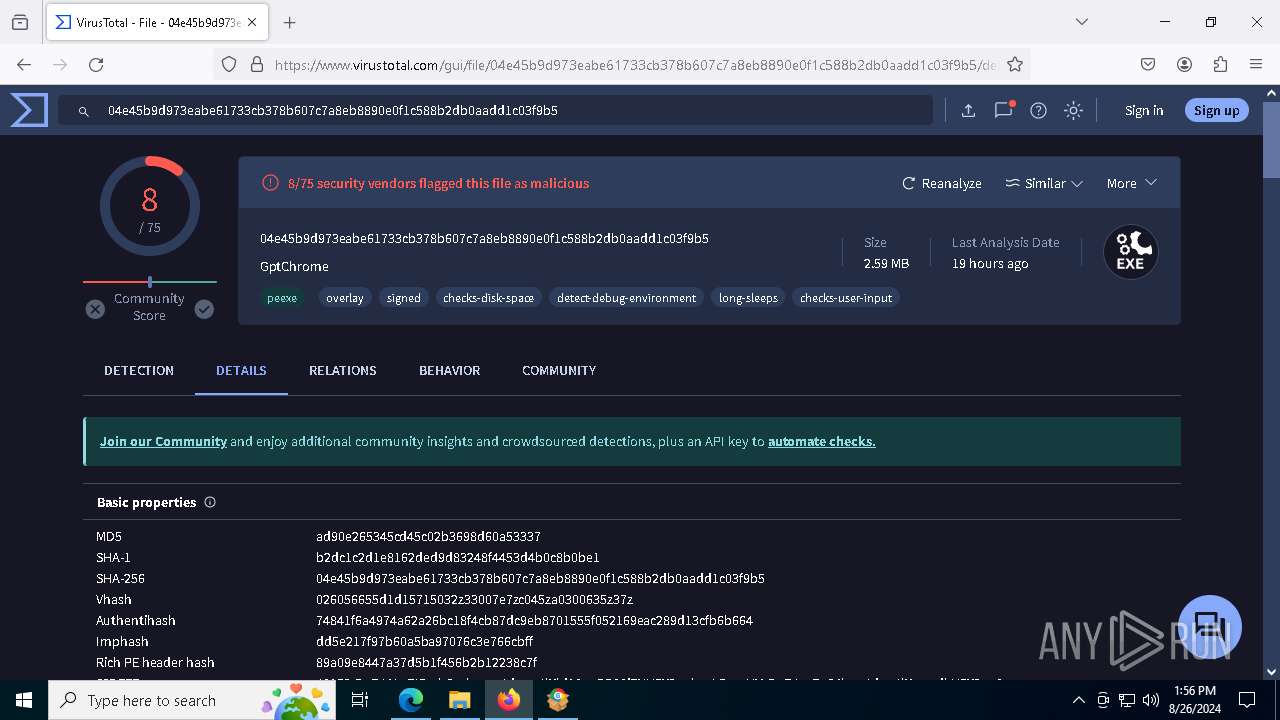1280x720 pixels.
Task: Click the search magnifier icon in VirusTotal
Action: click(84, 111)
